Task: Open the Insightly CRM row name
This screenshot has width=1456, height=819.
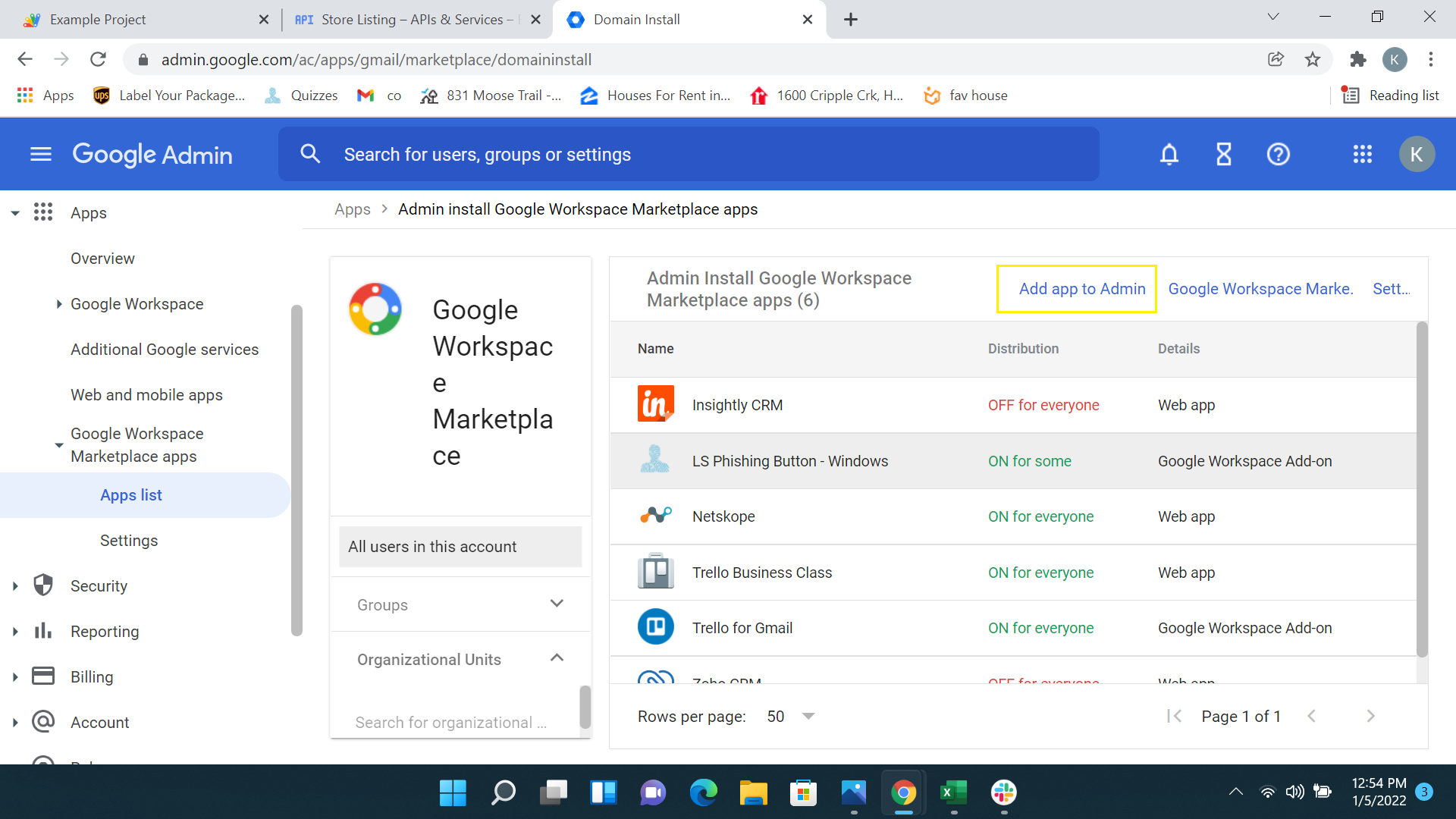Action: pyautogui.click(x=737, y=405)
